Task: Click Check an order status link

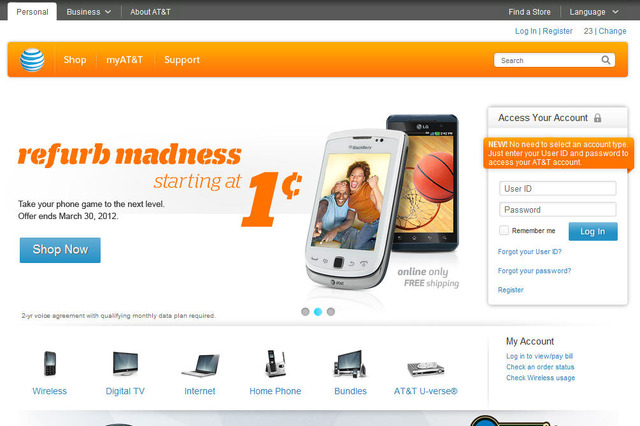Action: pyautogui.click(x=540, y=367)
